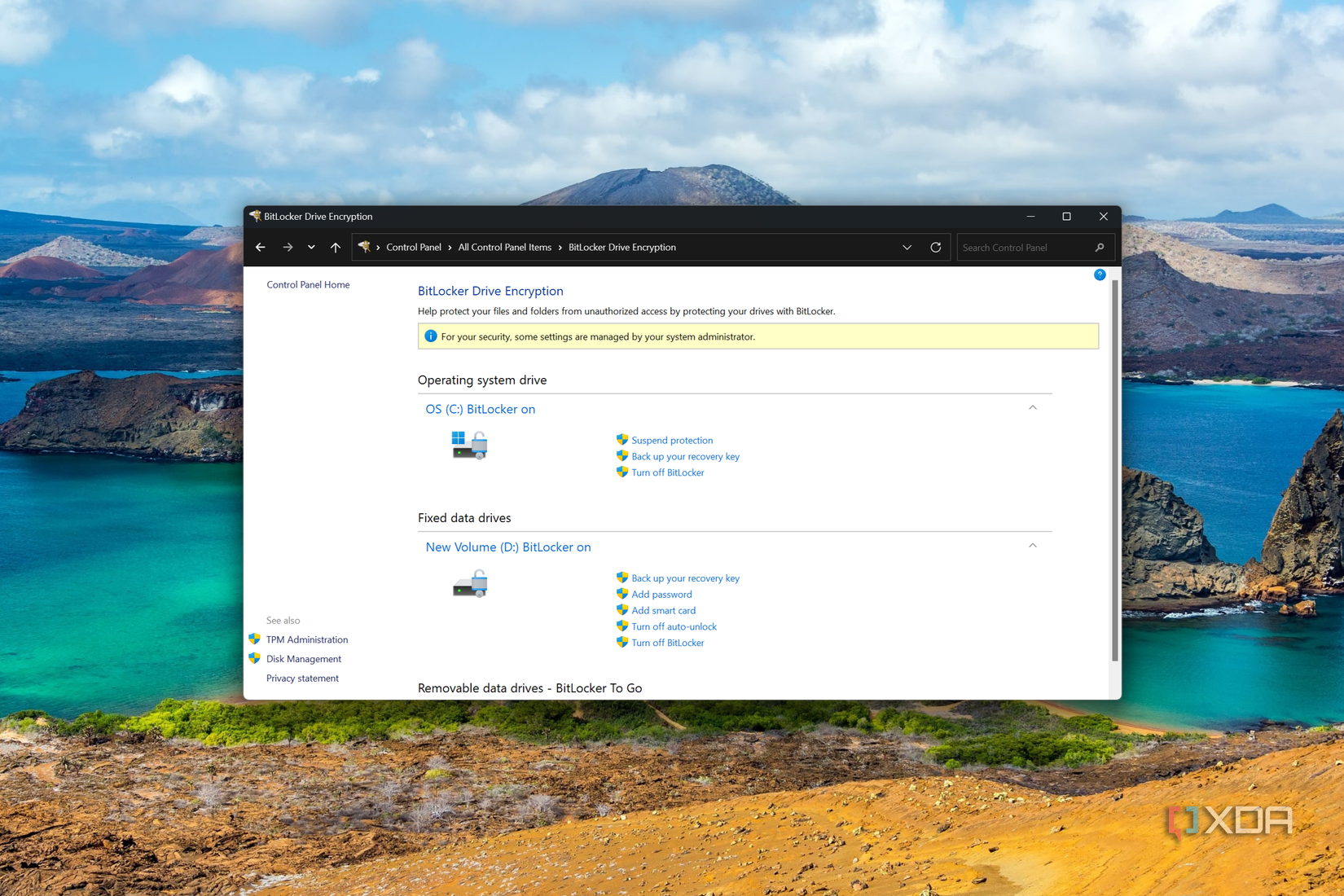Viewport: 1344px width, 896px height.
Task: Click the up navigation arrow
Action: (x=335, y=247)
